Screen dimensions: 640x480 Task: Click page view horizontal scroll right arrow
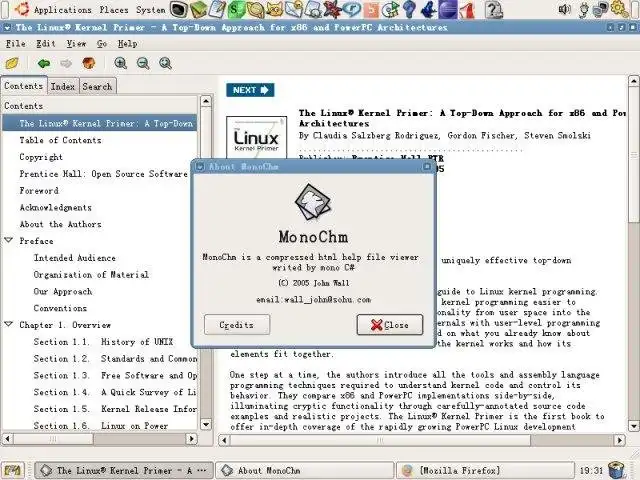click(x=620, y=440)
